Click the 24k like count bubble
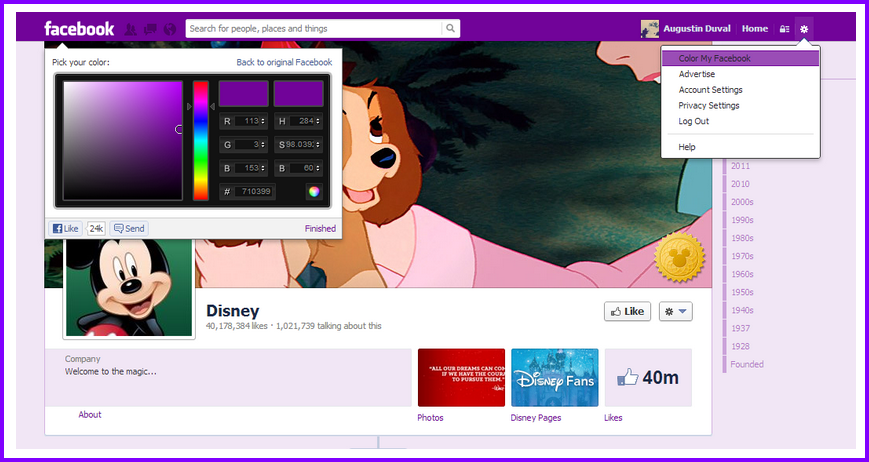 [96, 228]
